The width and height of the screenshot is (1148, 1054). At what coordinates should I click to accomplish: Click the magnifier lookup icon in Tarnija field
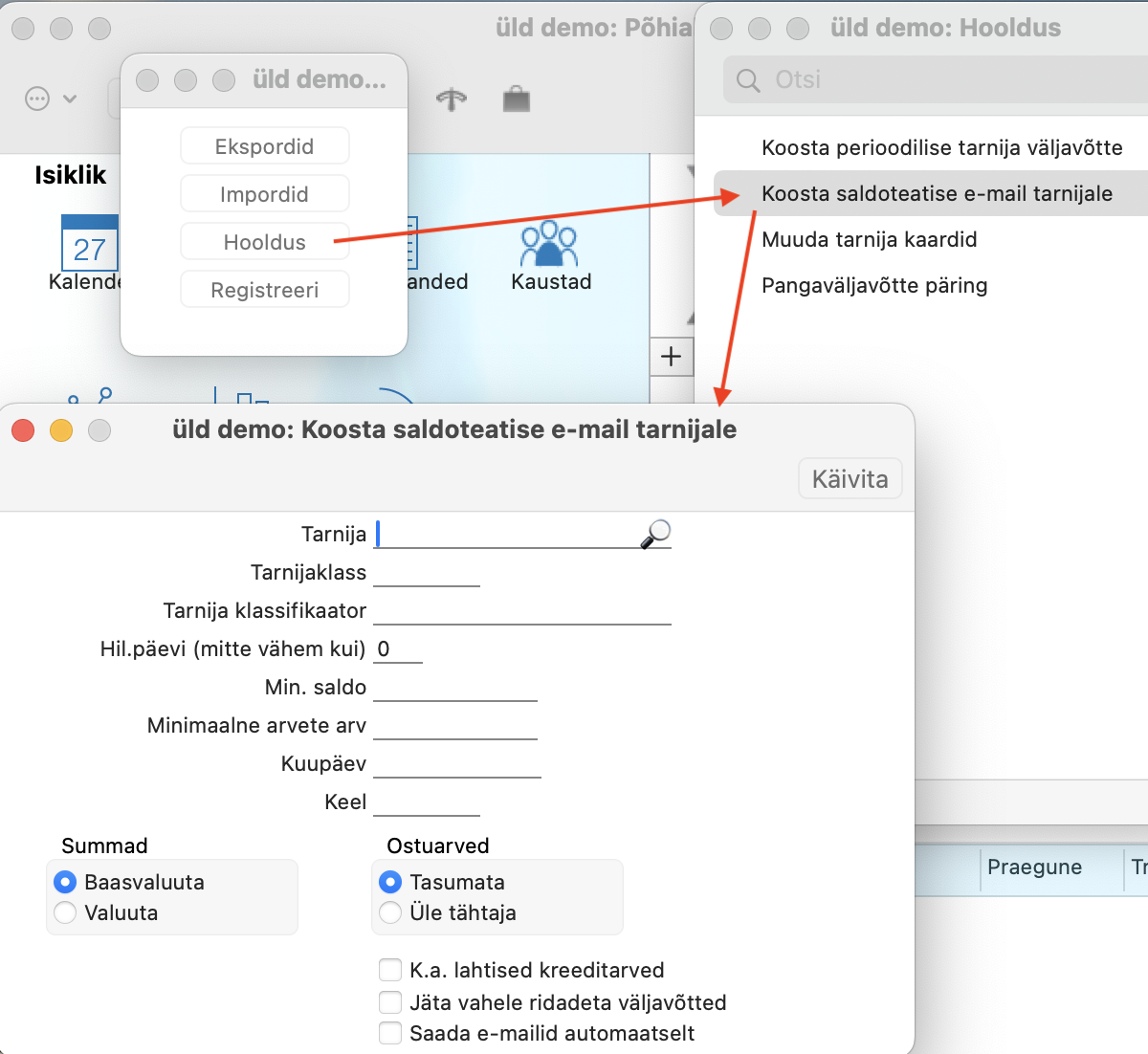pos(655,534)
